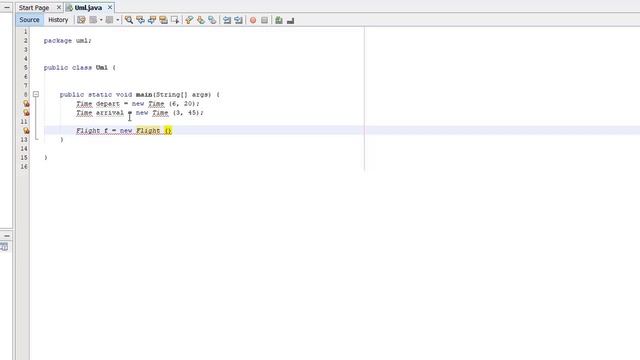
Task: Click 'main' in the method signature
Action: [x=144, y=95]
